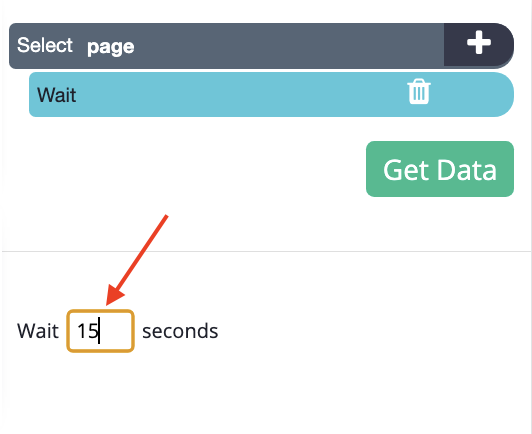Select the blue Wait command row

point(271,94)
